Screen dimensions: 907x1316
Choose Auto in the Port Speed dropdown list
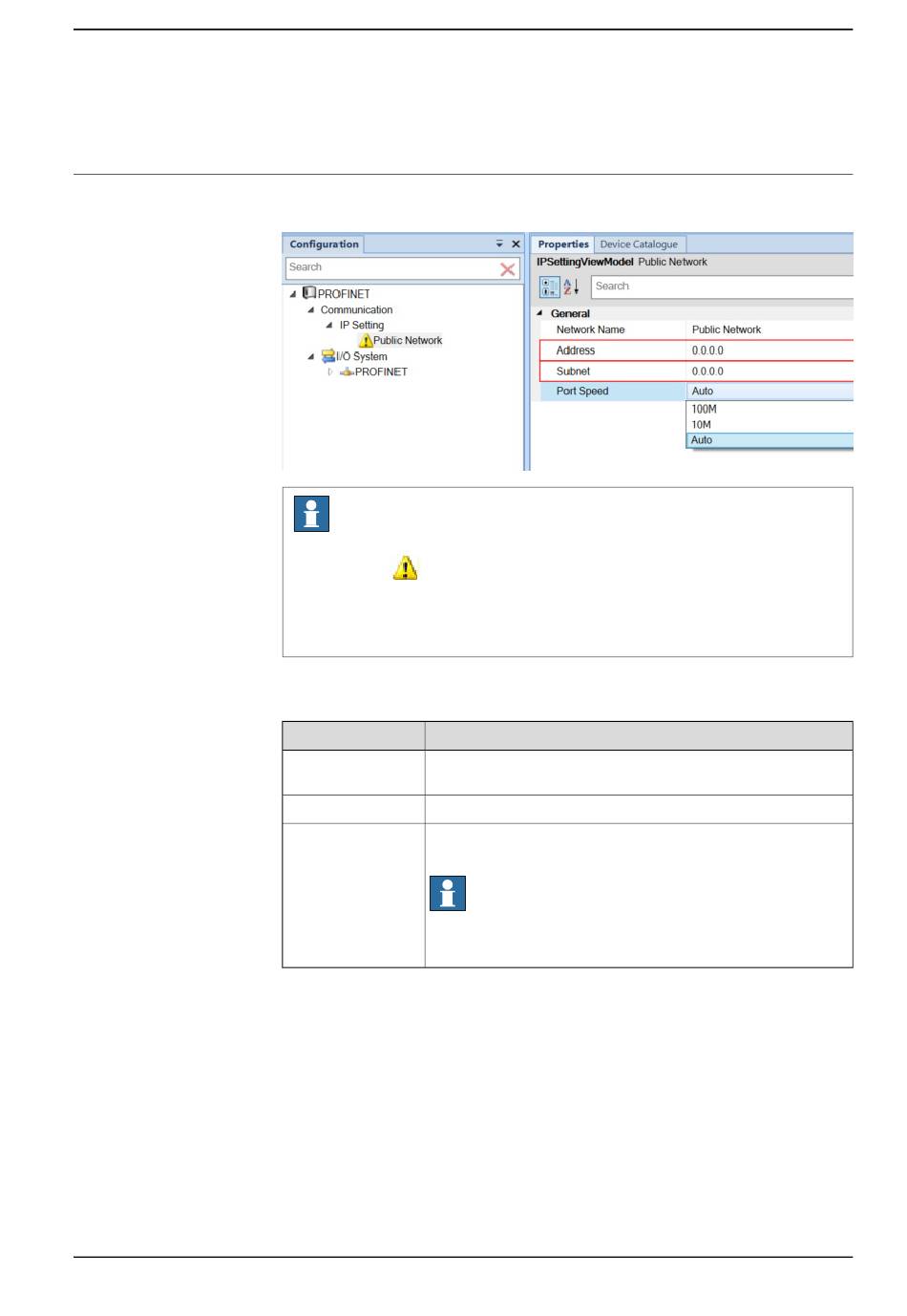pyautogui.click(x=770, y=440)
